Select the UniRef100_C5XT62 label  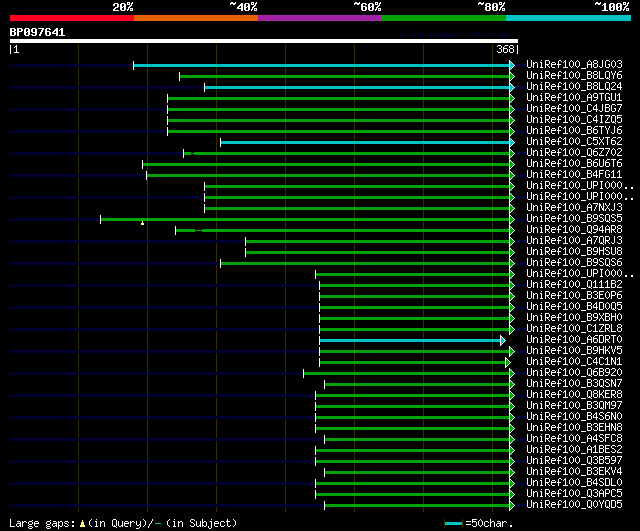click(574, 141)
